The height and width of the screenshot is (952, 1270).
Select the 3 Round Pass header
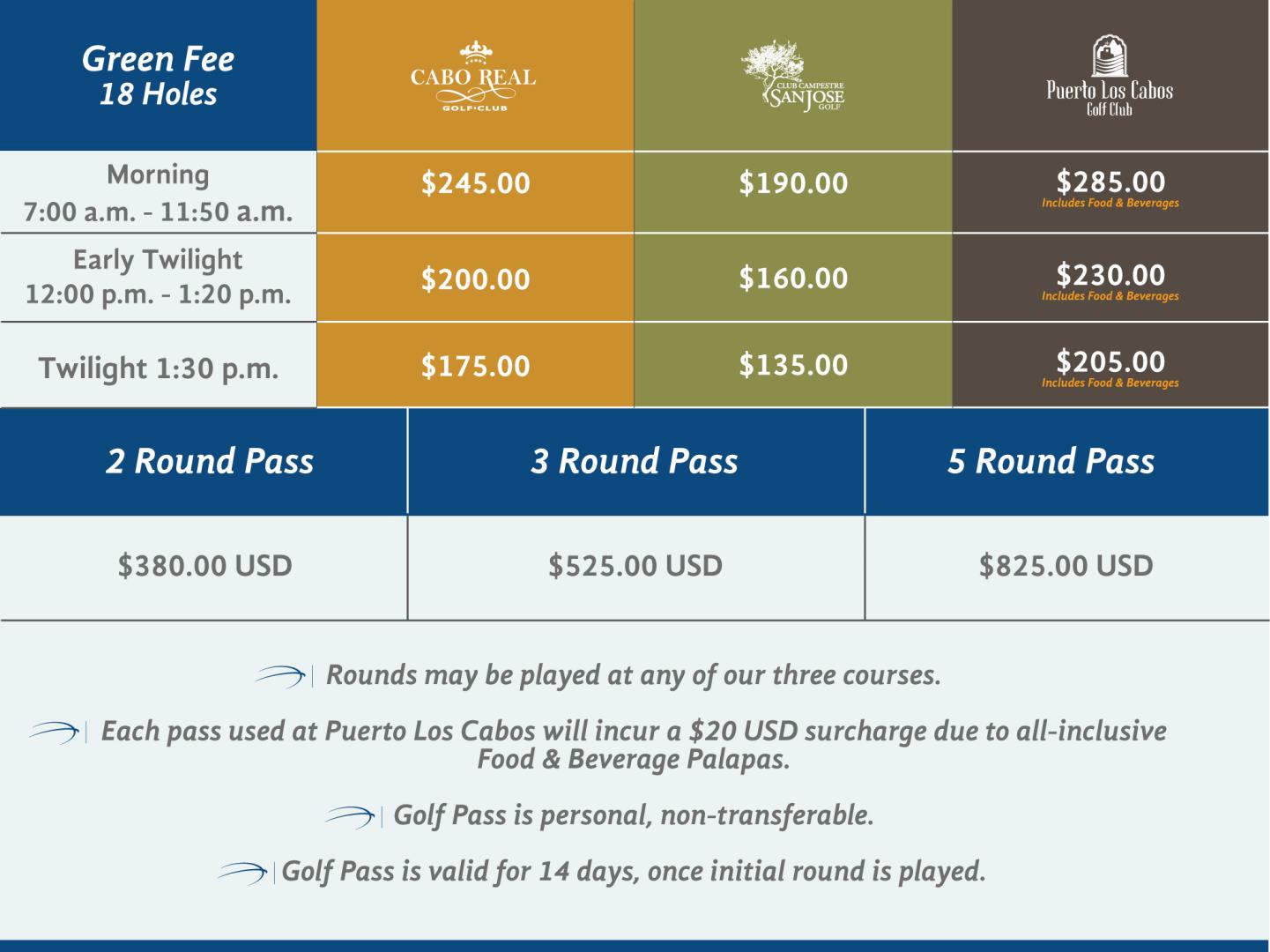(635, 461)
